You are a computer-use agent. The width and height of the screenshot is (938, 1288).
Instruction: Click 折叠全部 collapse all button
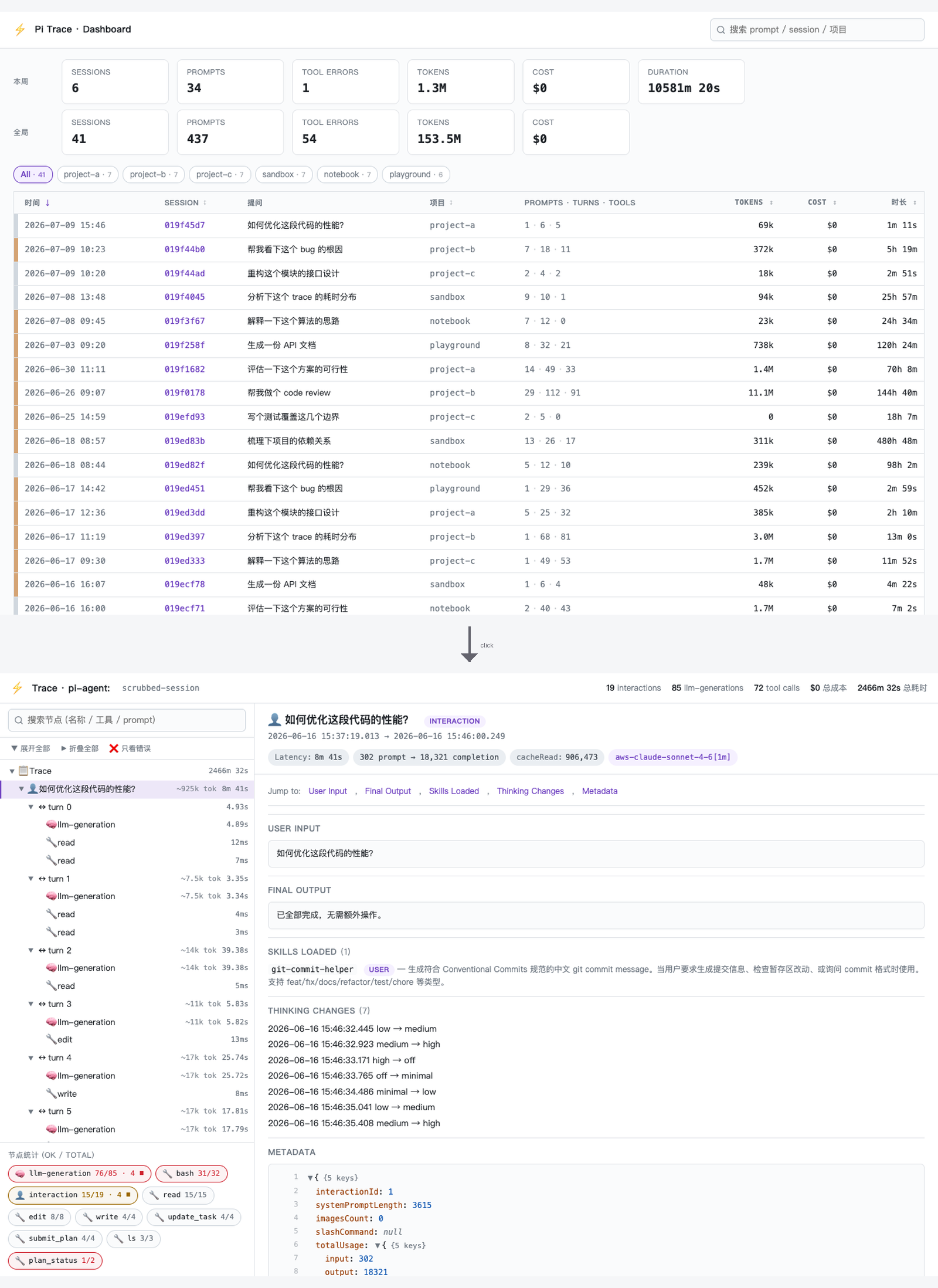[80, 748]
